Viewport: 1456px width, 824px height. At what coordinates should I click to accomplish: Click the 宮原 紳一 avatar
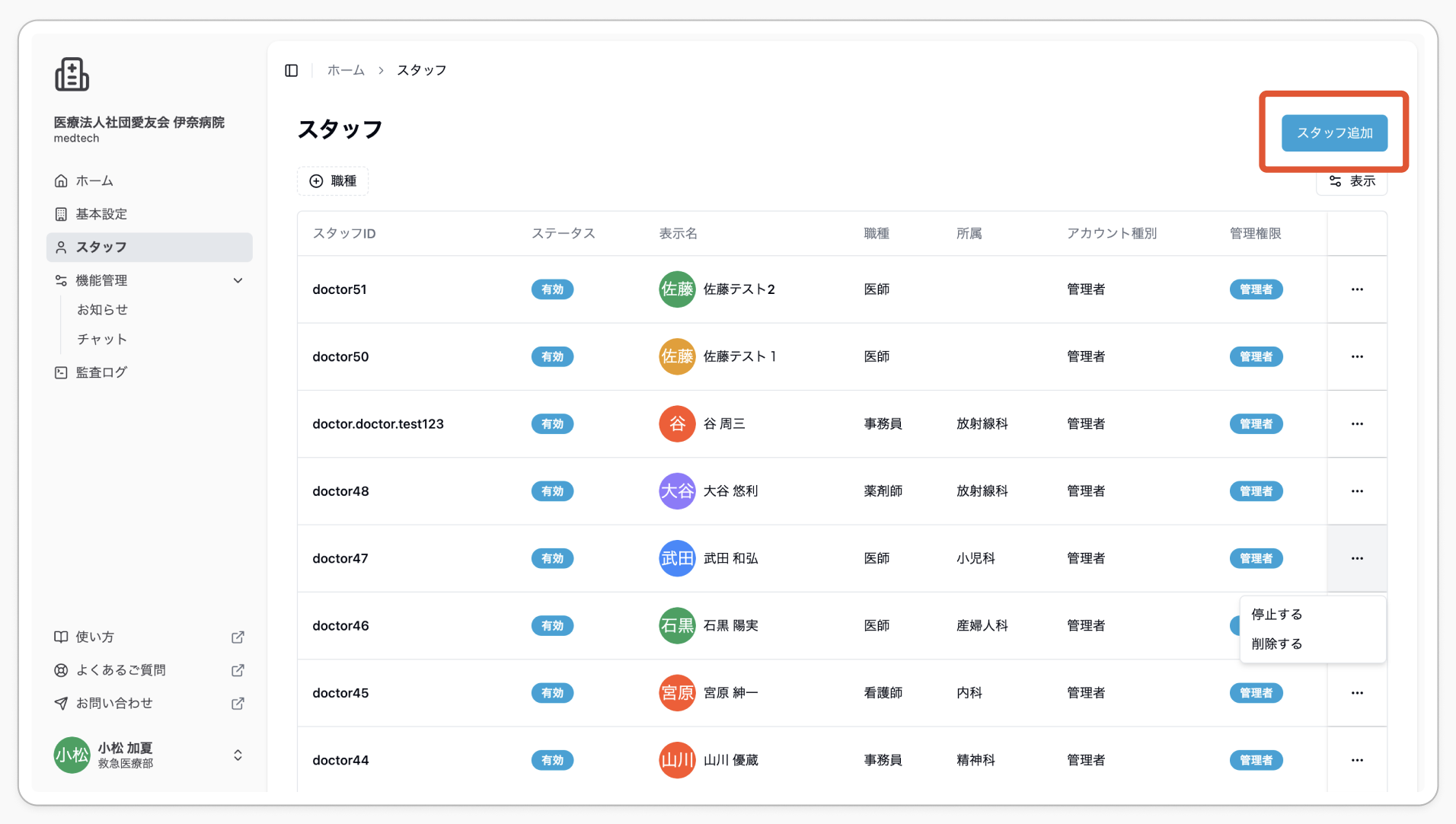point(677,693)
